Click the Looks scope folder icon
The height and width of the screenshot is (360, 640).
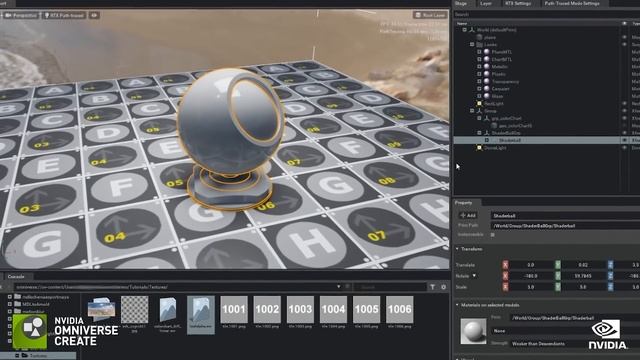tap(479, 44)
